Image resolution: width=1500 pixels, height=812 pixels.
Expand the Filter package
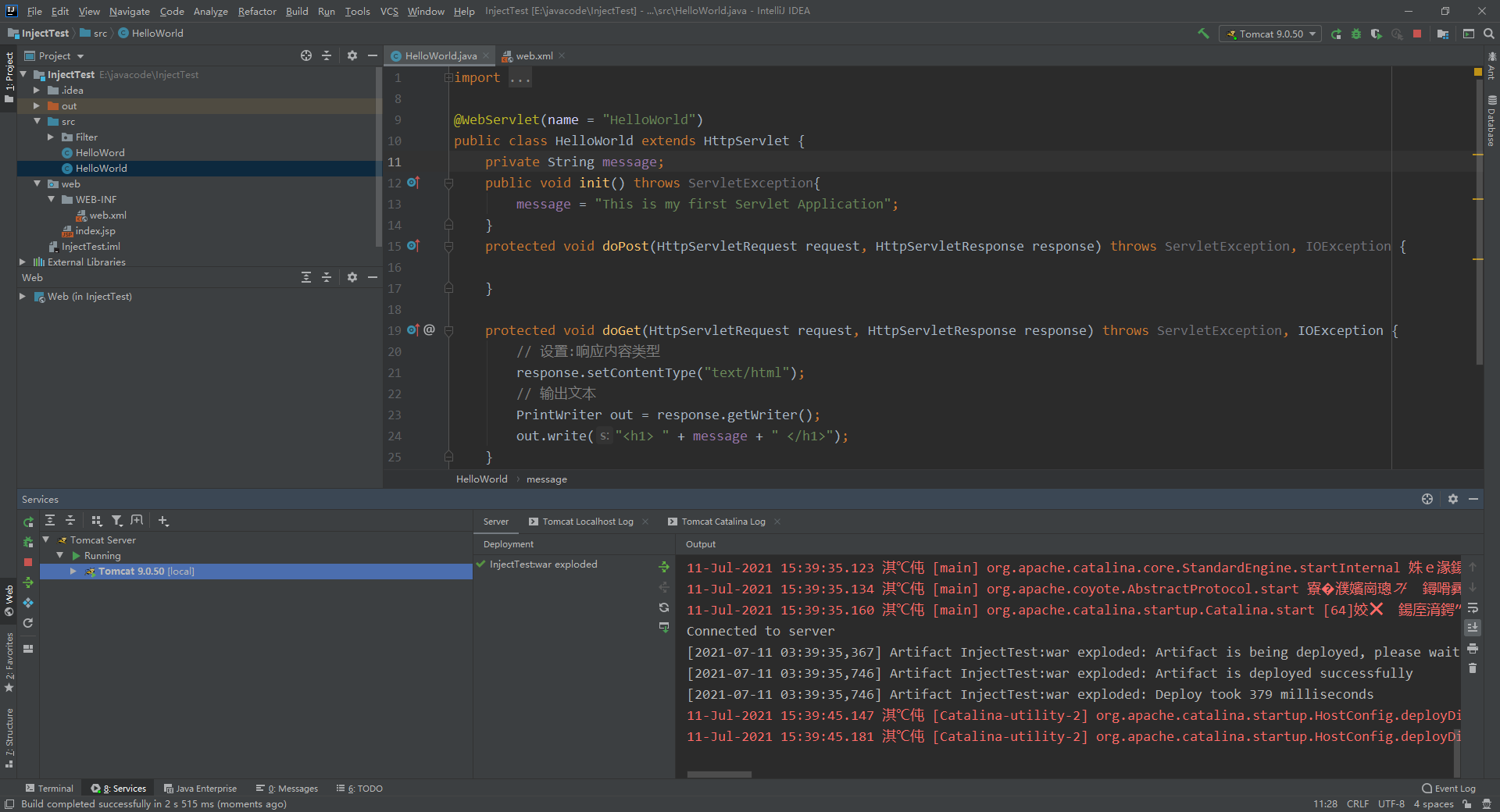click(x=51, y=137)
